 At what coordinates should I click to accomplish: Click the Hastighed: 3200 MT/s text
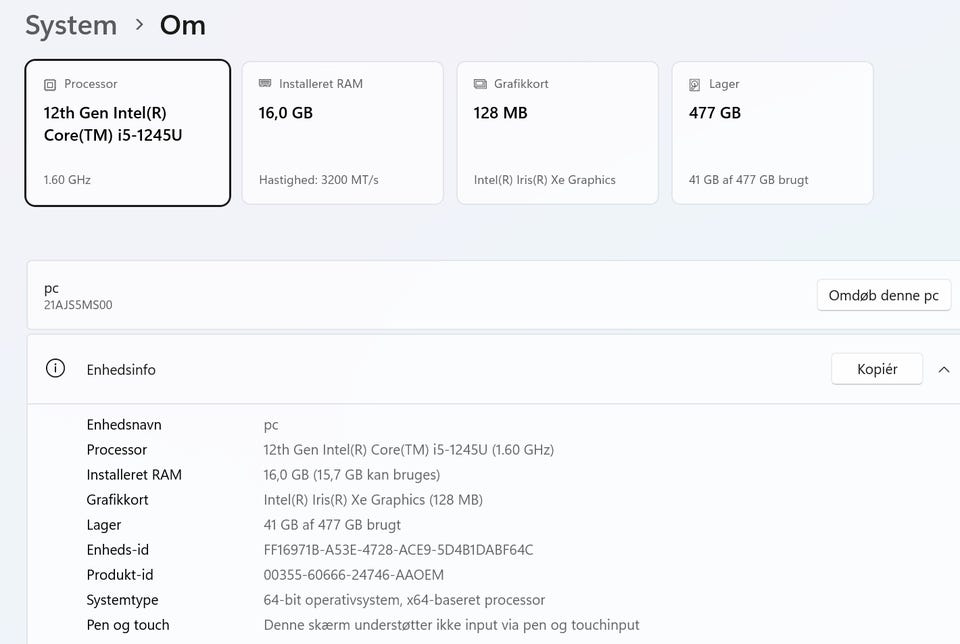[x=319, y=180]
